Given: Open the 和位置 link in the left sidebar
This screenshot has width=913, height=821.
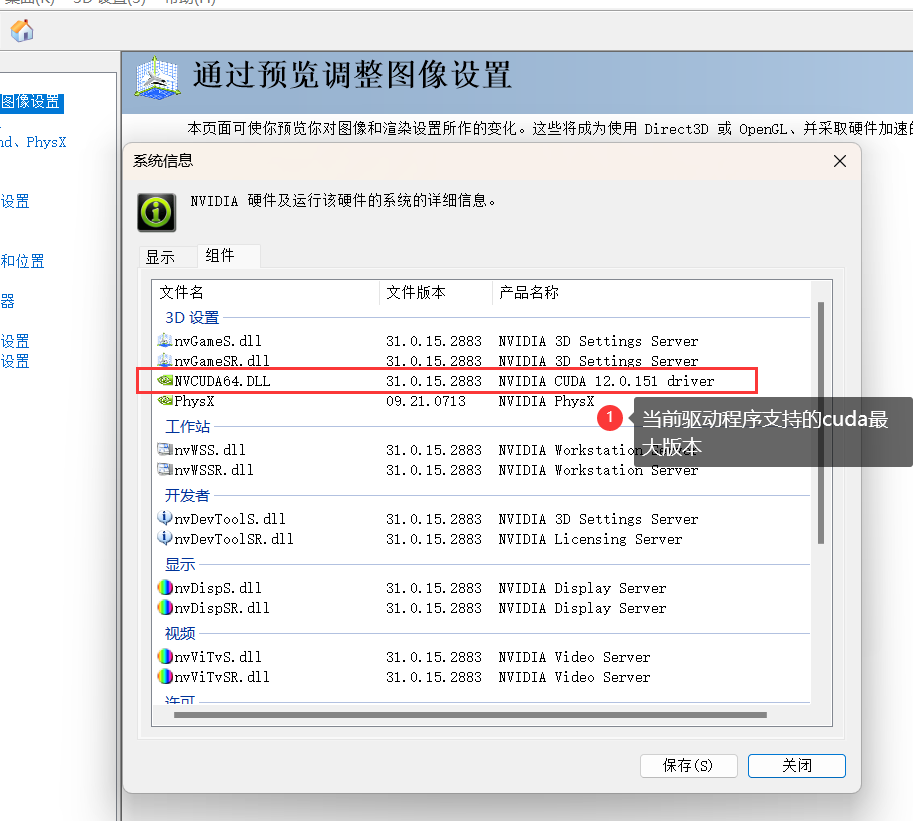Looking at the screenshot, I should click(22, 261).
